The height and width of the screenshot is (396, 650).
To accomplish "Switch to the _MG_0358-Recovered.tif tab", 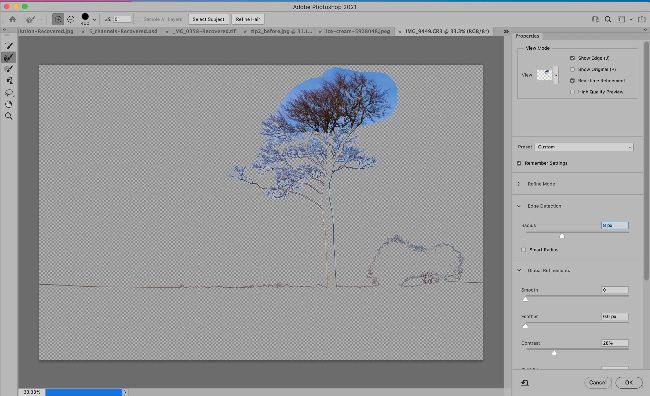I will tap(205, 31).
